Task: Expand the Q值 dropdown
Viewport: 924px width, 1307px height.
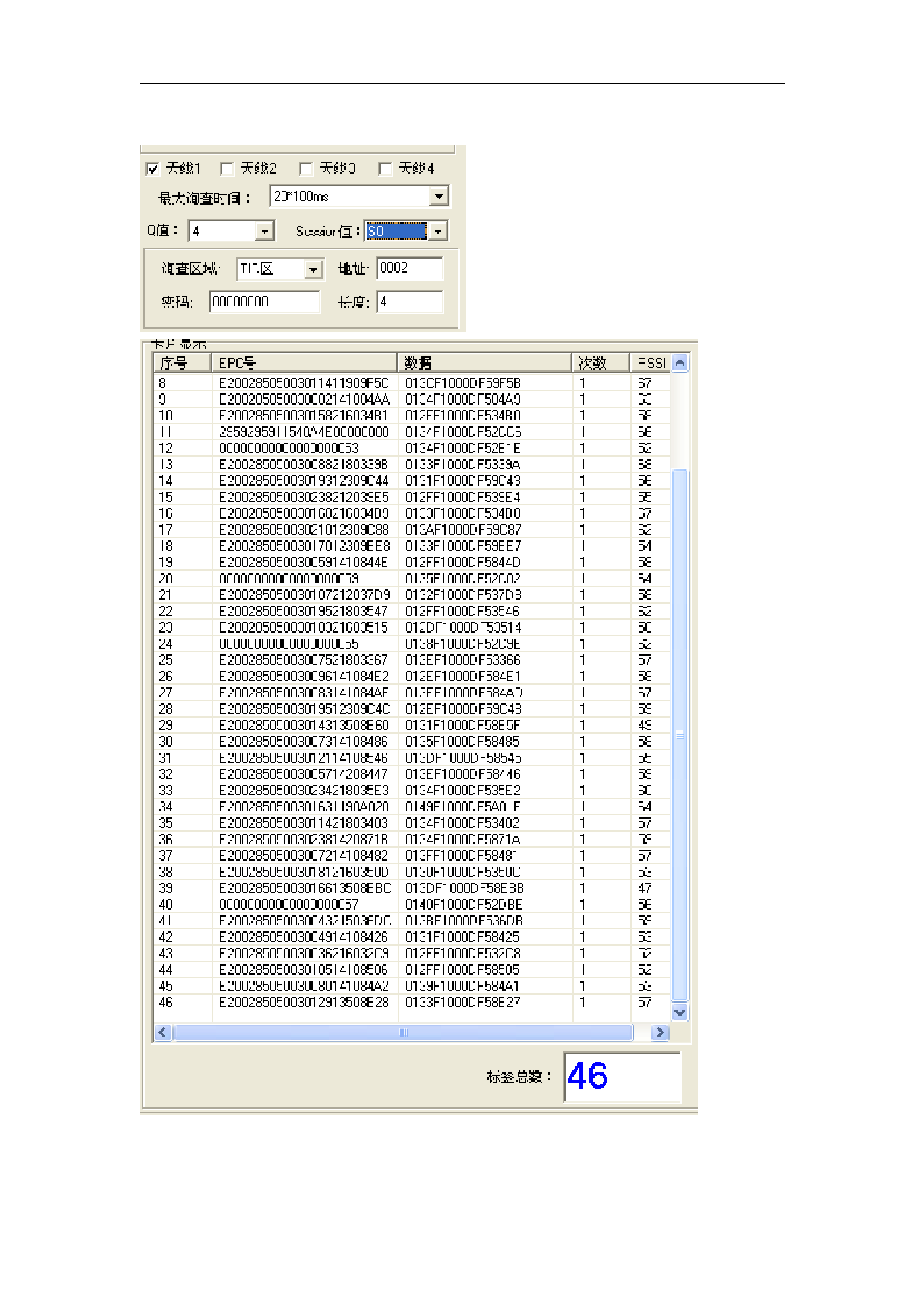Action: pyautogui.click(x=265, y=232)
